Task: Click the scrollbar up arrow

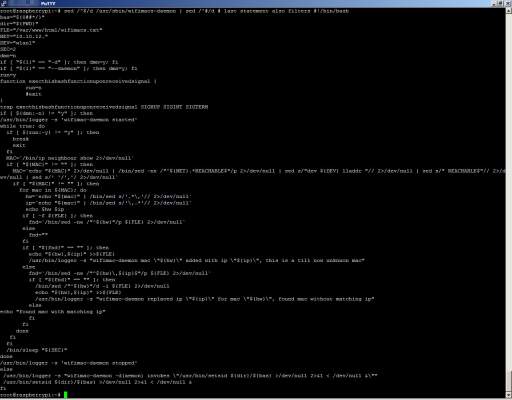Action: (x=509, y=10)
